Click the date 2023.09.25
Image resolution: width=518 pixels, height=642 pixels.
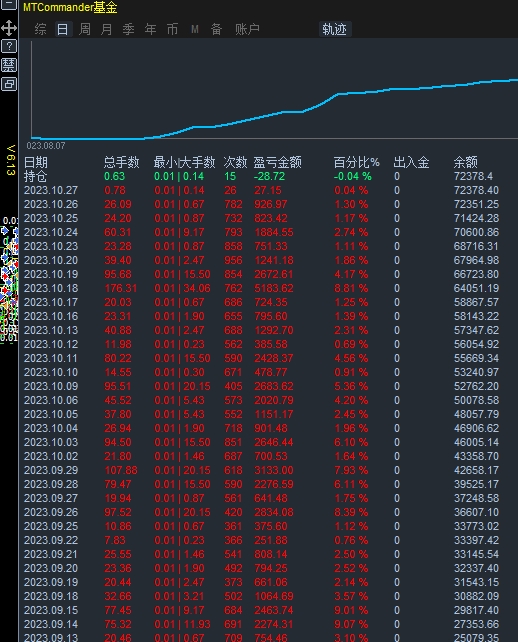point(51,526)
